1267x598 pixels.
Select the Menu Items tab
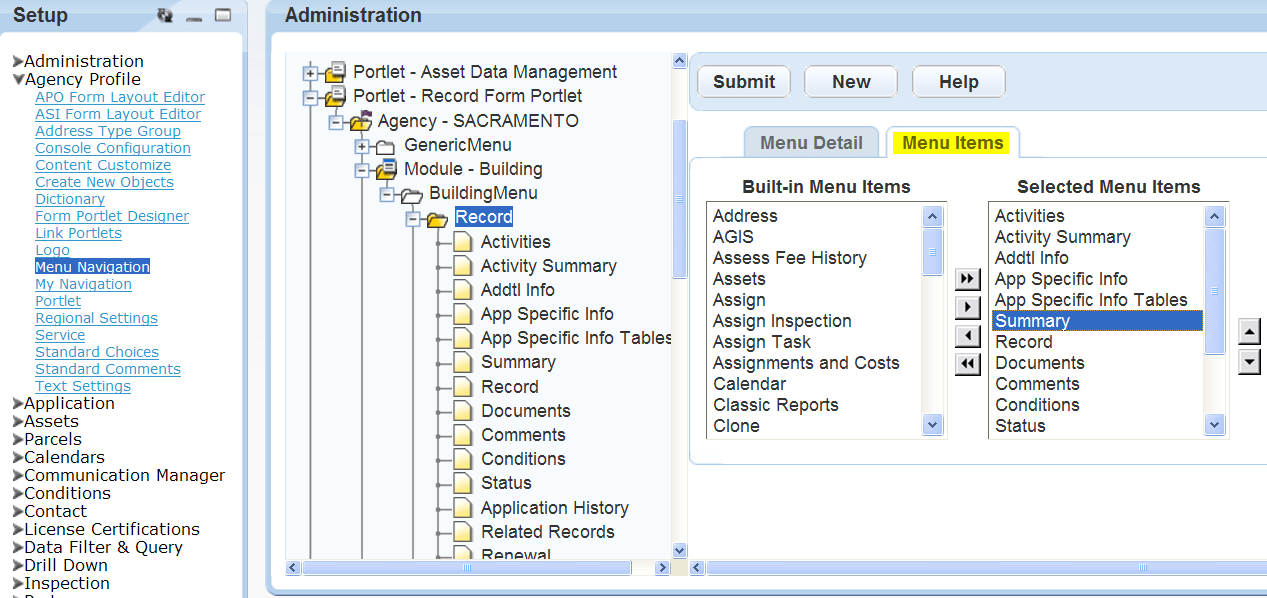point(952,143)
